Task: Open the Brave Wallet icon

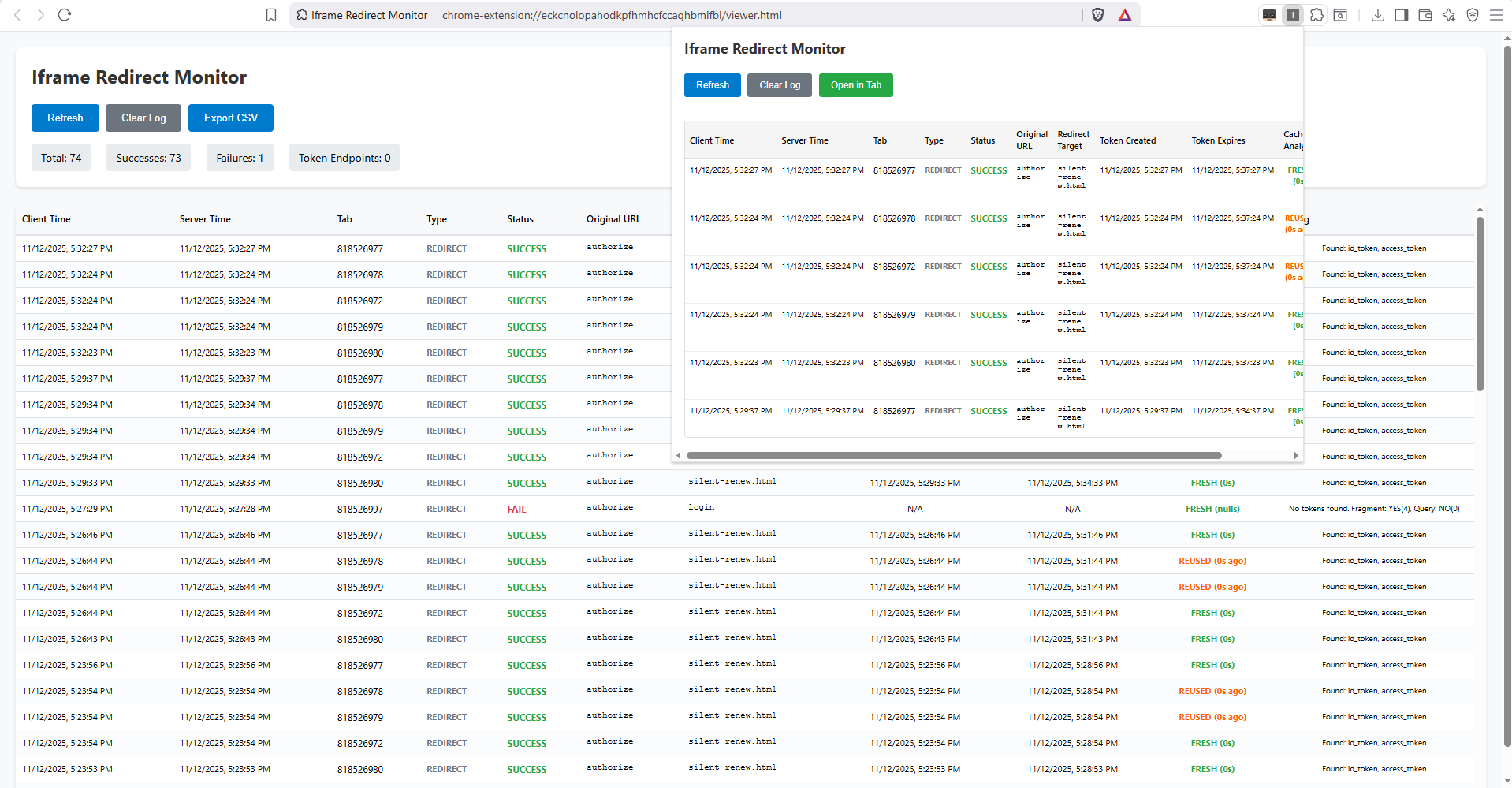Action: tap(1424, 15)
